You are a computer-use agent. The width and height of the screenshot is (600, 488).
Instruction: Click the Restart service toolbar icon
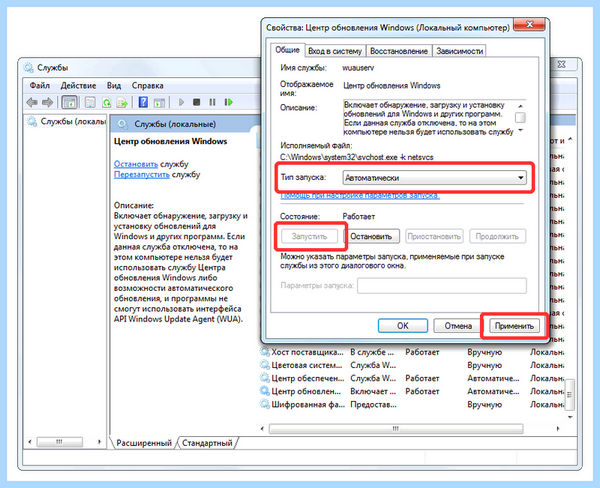click(x=229, y=102)
